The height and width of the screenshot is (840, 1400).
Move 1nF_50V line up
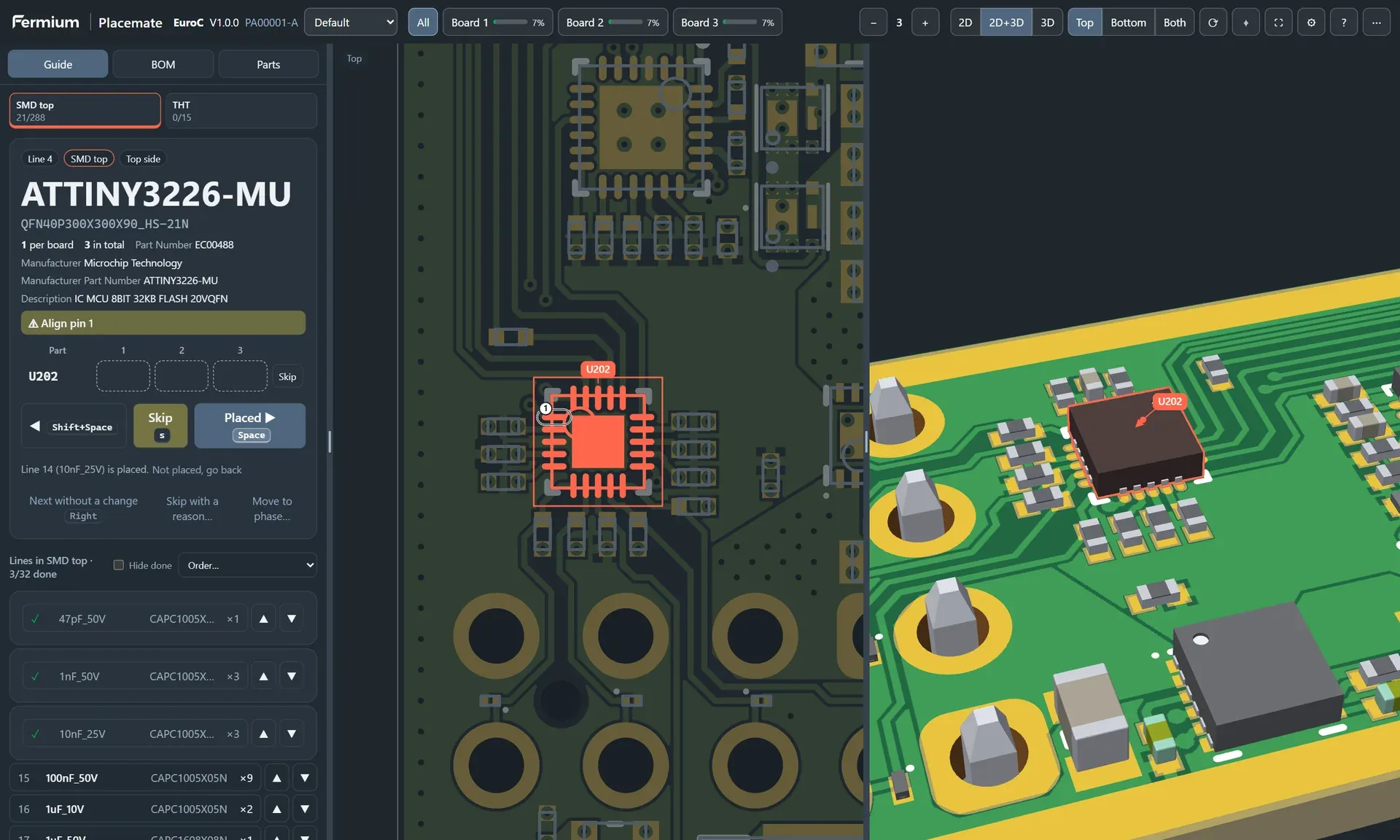[264, 676]
